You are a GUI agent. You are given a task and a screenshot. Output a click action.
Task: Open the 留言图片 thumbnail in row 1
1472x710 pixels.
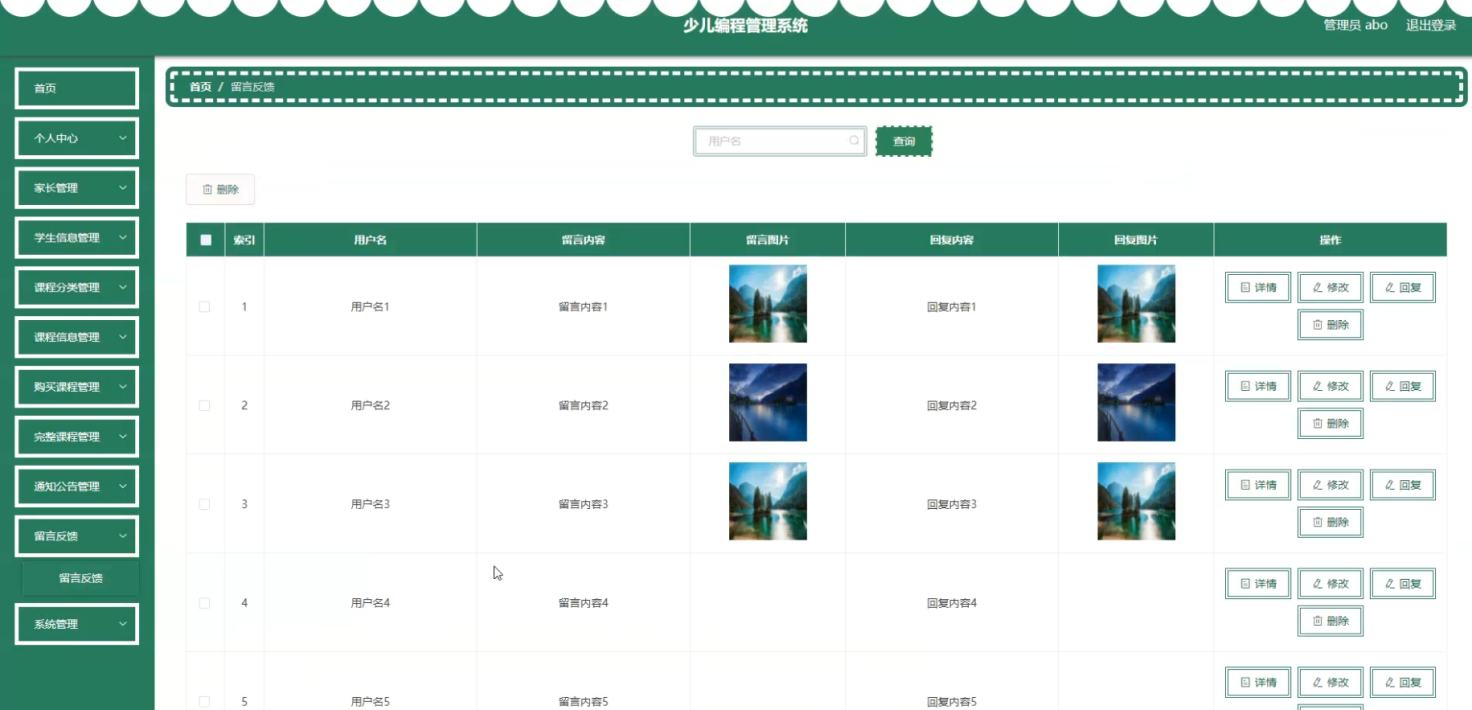(768, 304)
